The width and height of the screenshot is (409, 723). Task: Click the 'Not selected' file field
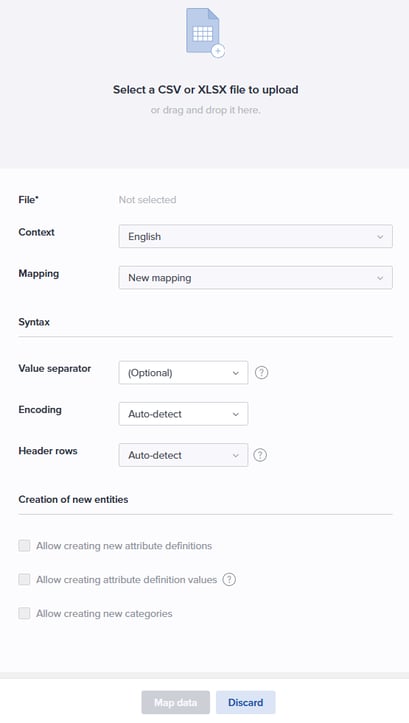tap(148, 200)
